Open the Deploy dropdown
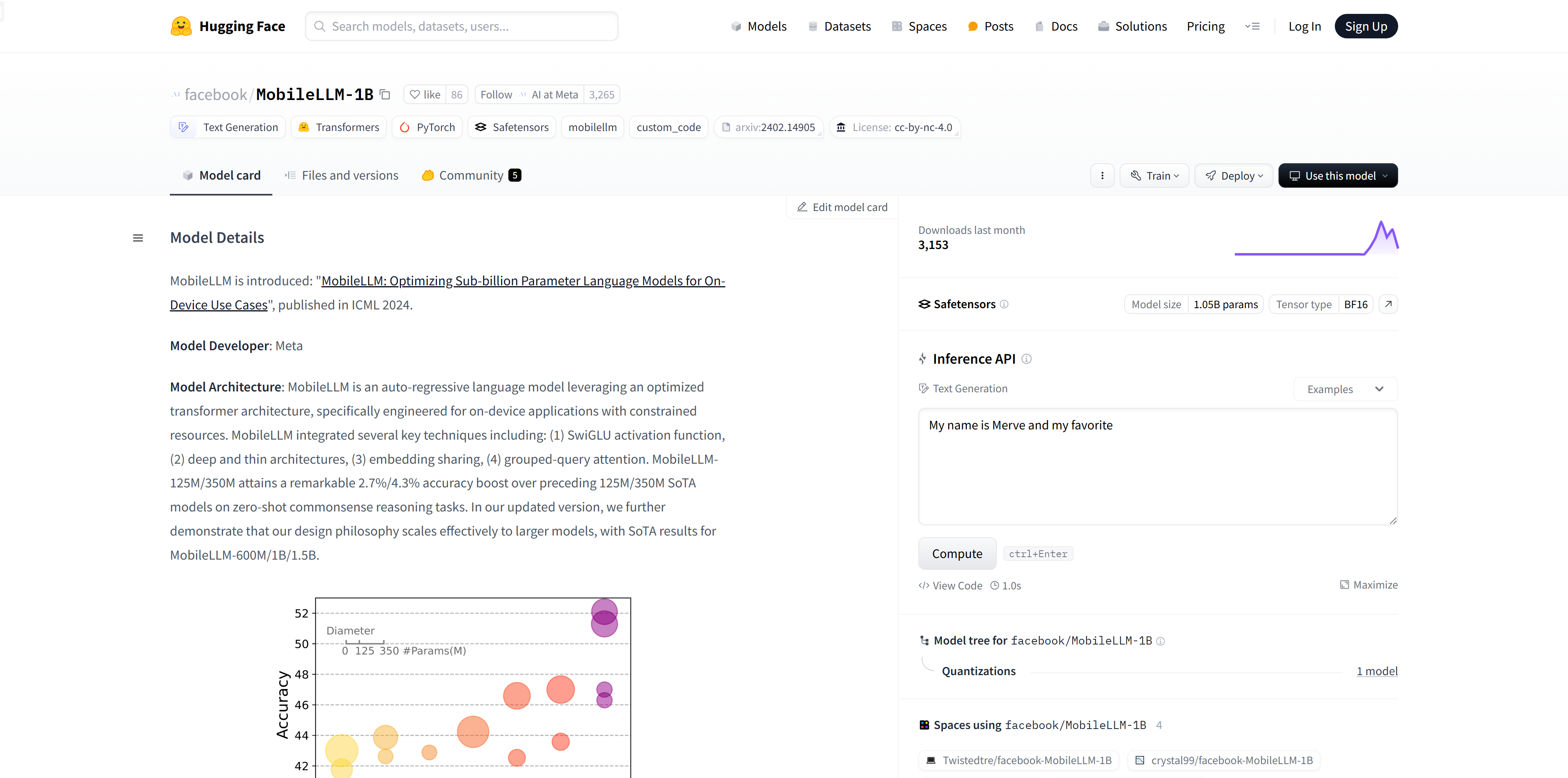Image resolution: width=1568 pixels, height=778 pixels. coord(1233,176)
